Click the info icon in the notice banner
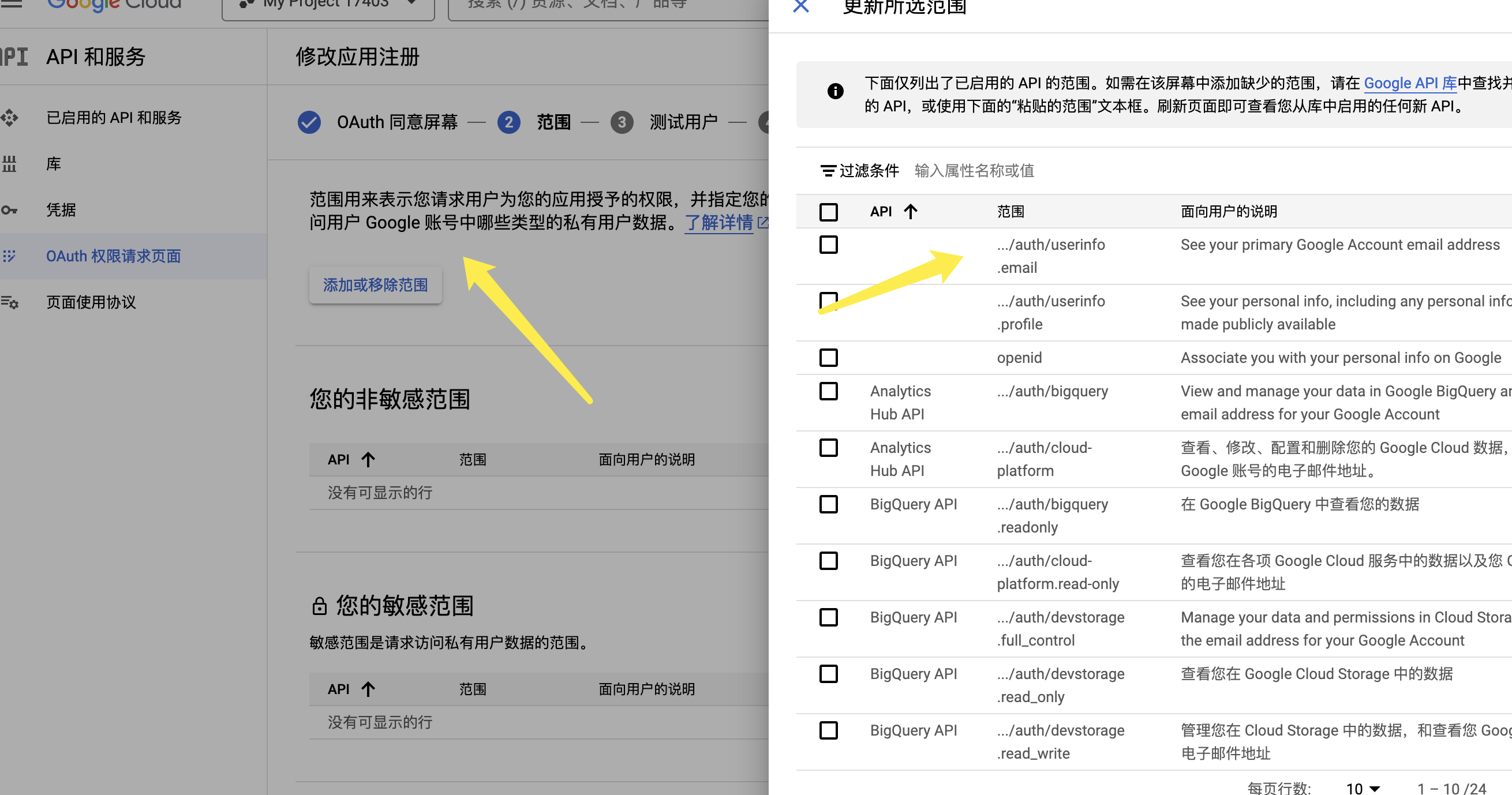Viewport: 1512px width, 795px height. pyautogui.click(x=835, y=92)
